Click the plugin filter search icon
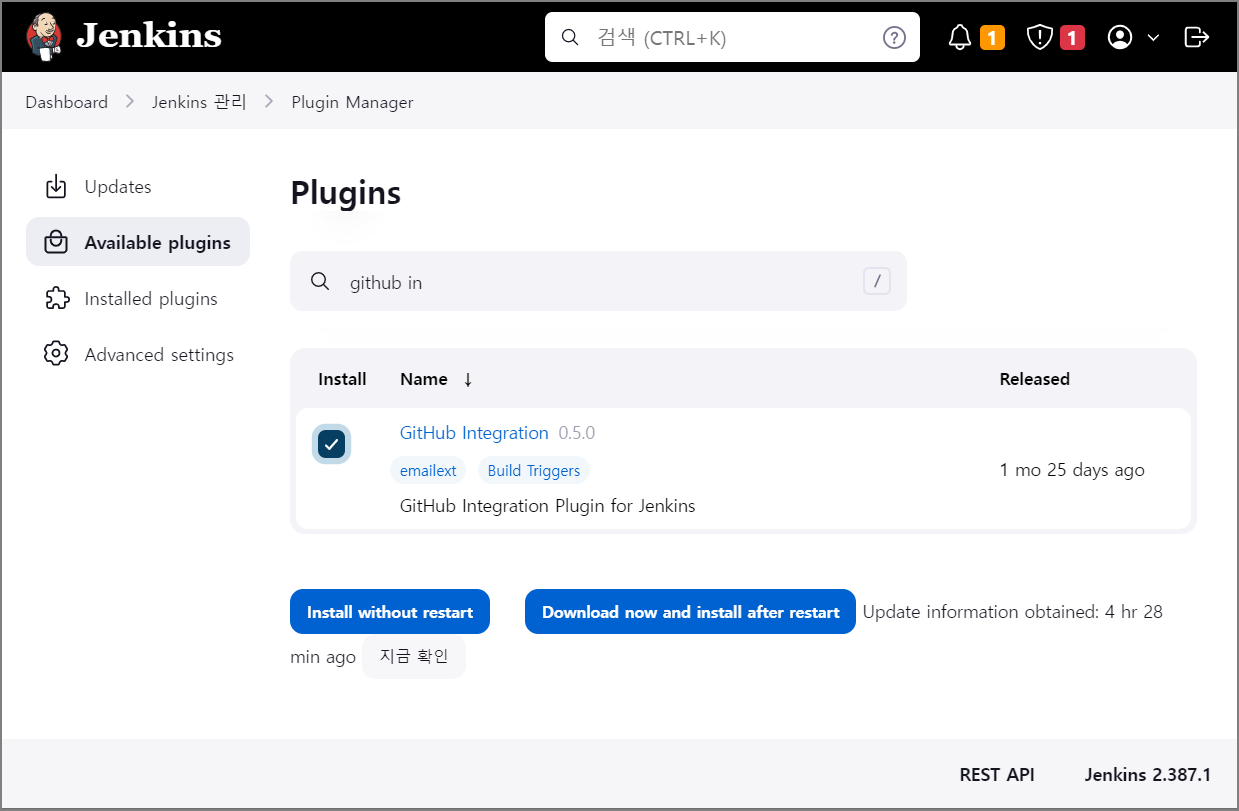The image size is (1239, 811). click(x=320, y=282)
